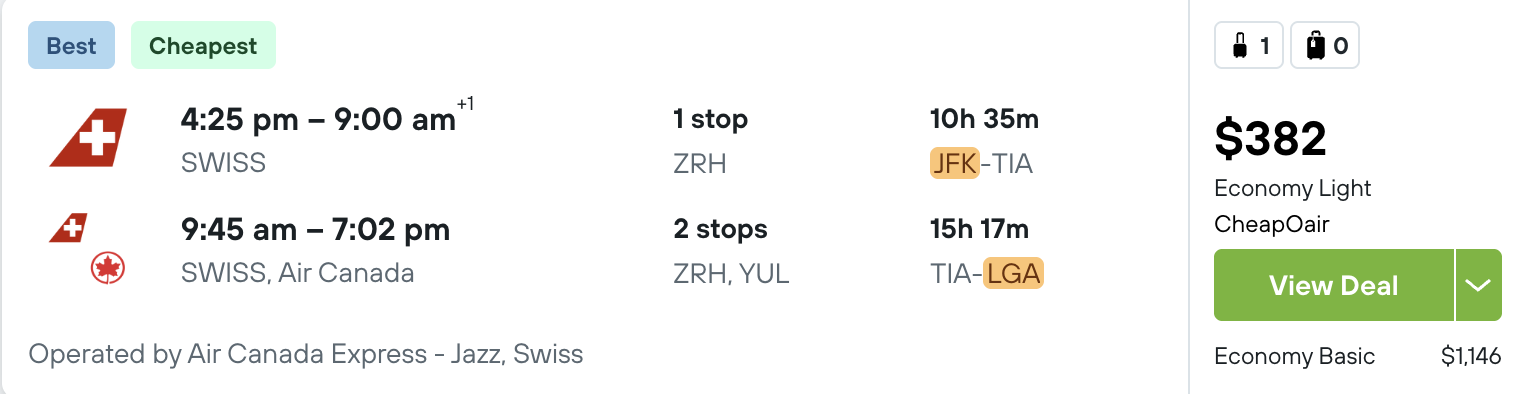Click the CheapOair provider label
The width and height of the screenshot is (1516, 394).
(x=1271, y=224)
